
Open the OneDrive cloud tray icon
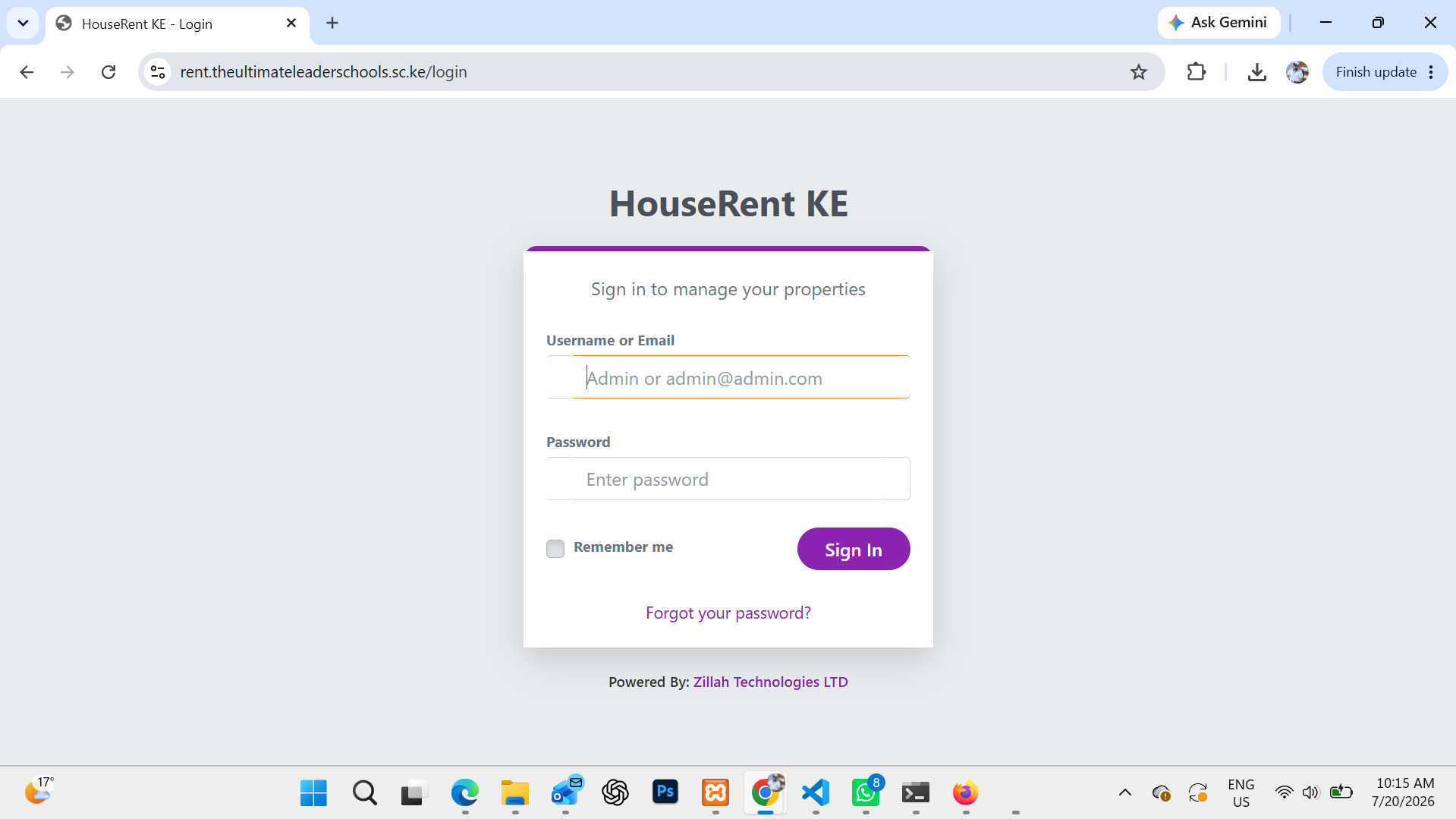(1161, 793)
